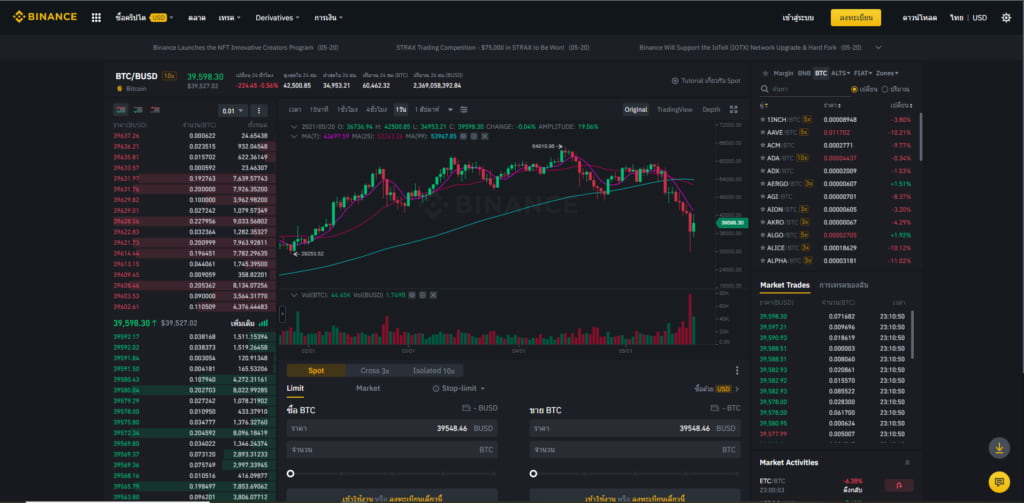1024x503 pixels.
Task: Show buy orders only order book view
Action: 138,110
